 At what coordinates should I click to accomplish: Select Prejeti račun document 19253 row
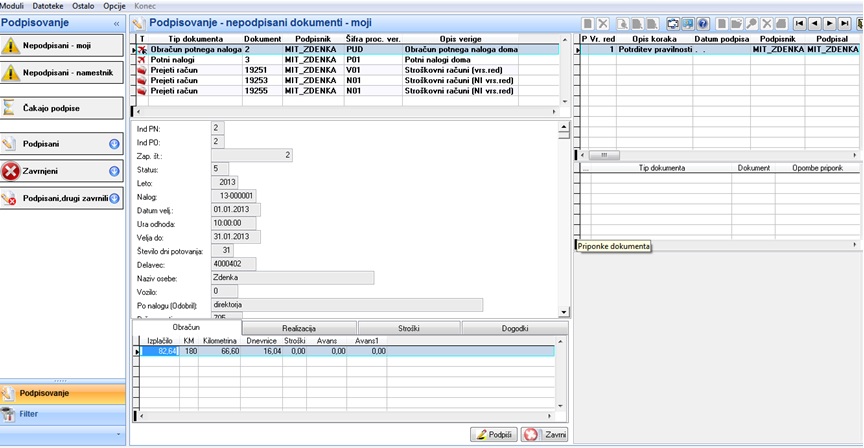point(346,80)
